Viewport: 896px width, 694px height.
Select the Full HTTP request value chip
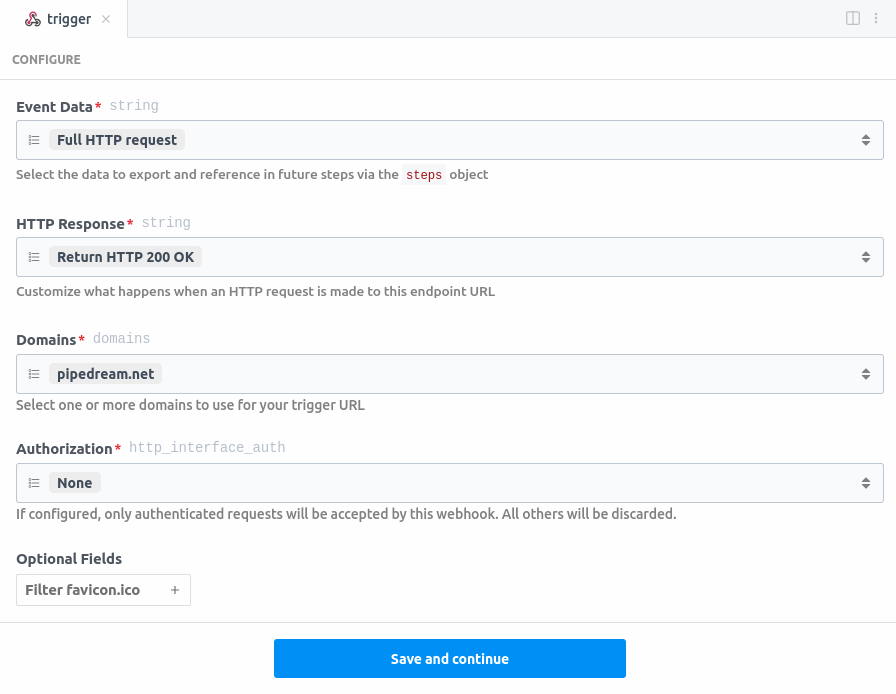click(x=116, y=139)
